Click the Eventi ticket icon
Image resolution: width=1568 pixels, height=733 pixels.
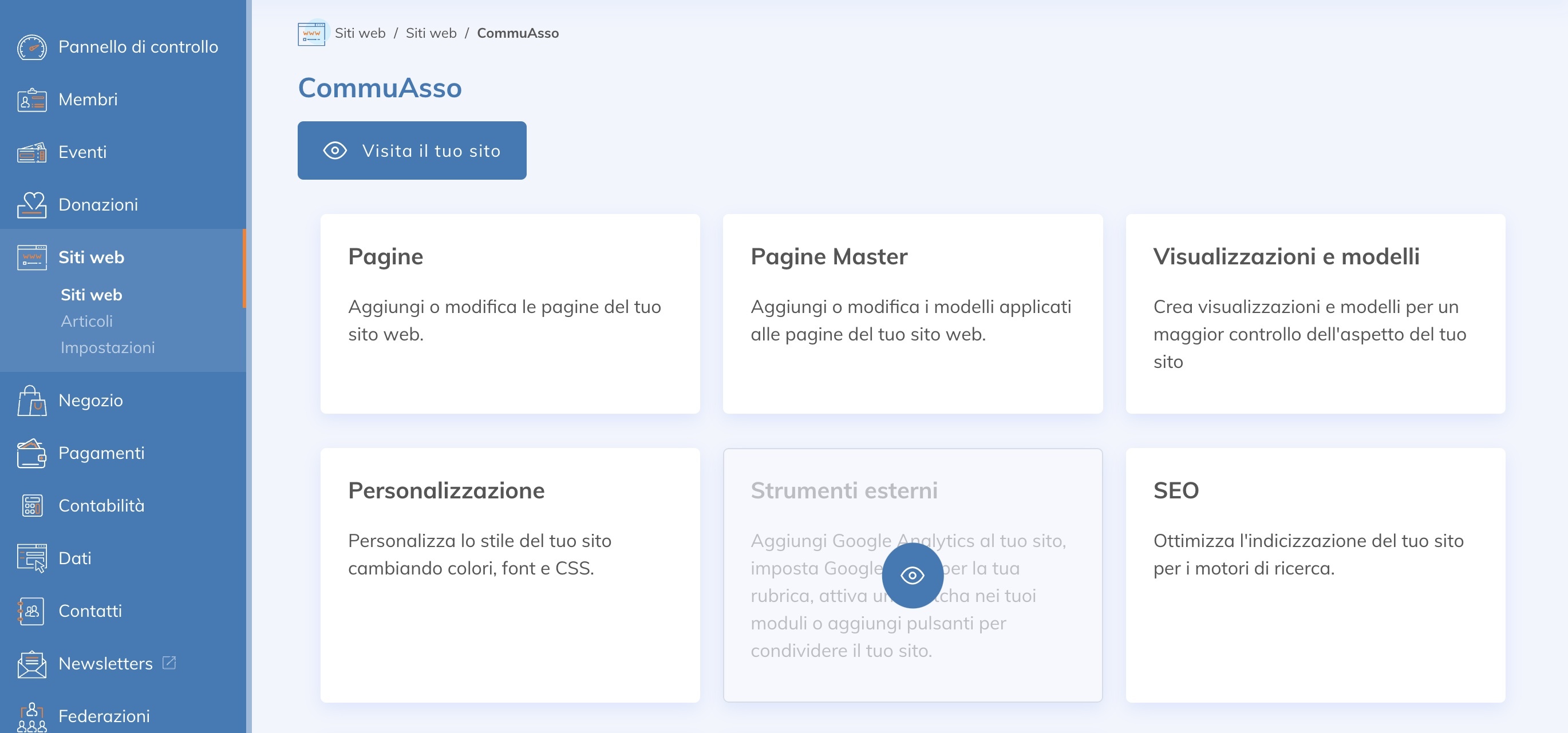31,152
